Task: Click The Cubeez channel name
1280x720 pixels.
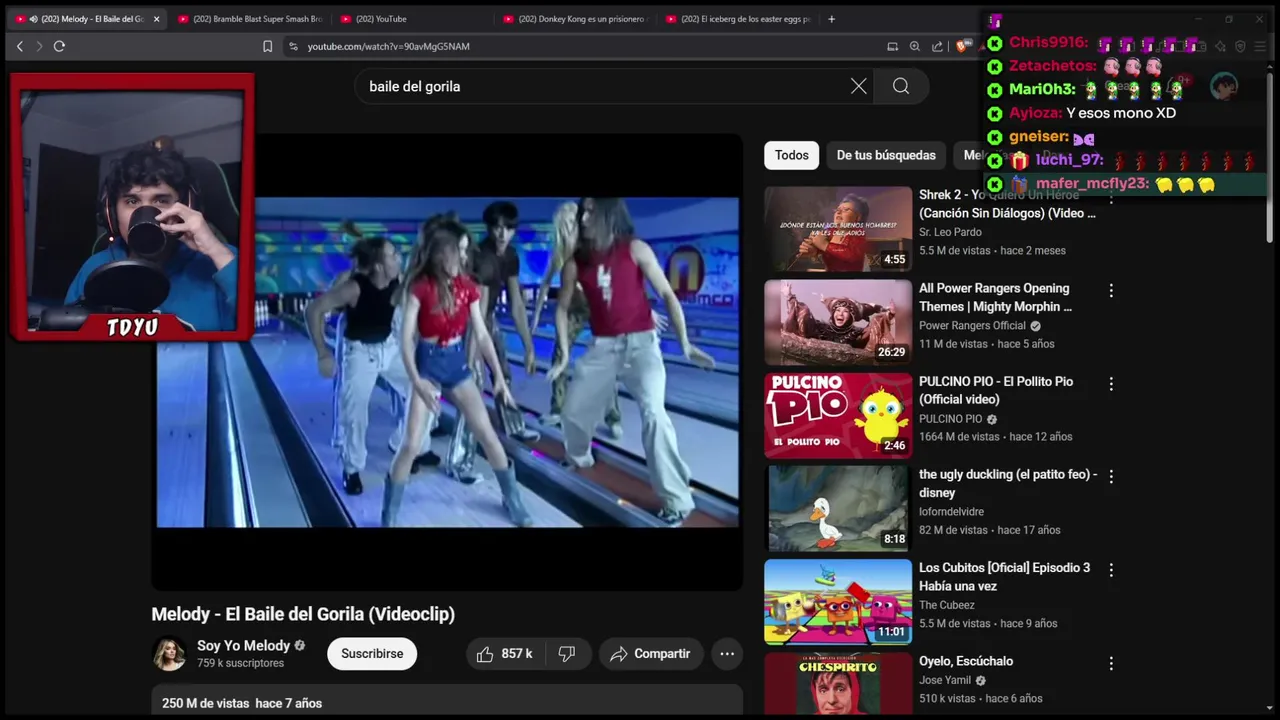Action: pos(947,605)
